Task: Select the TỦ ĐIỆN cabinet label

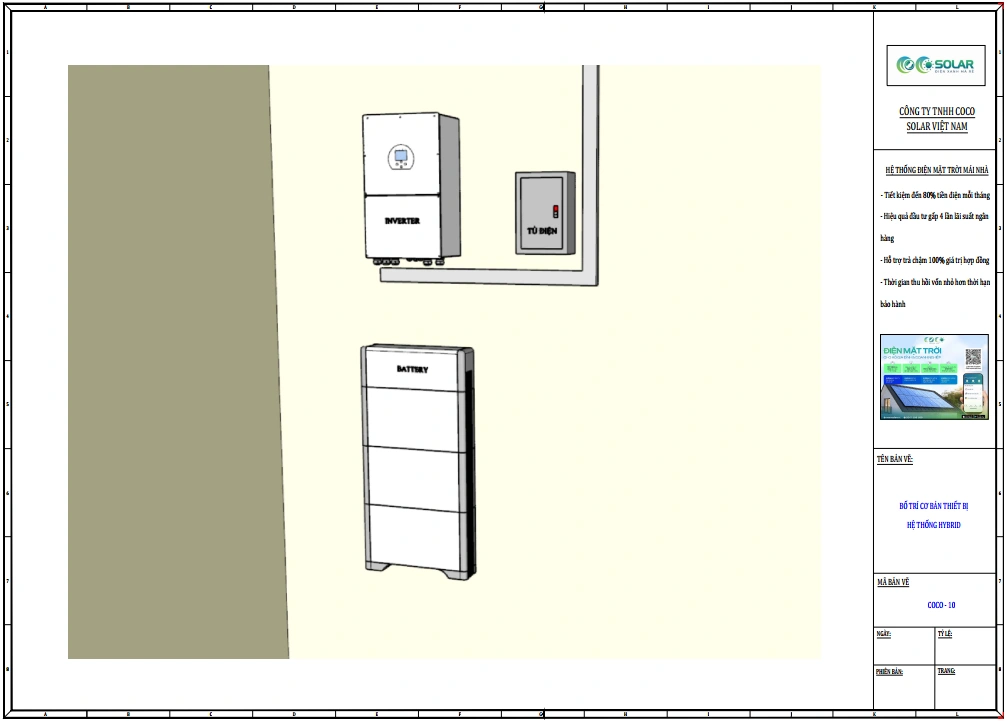Action: (x=541, y=231)
